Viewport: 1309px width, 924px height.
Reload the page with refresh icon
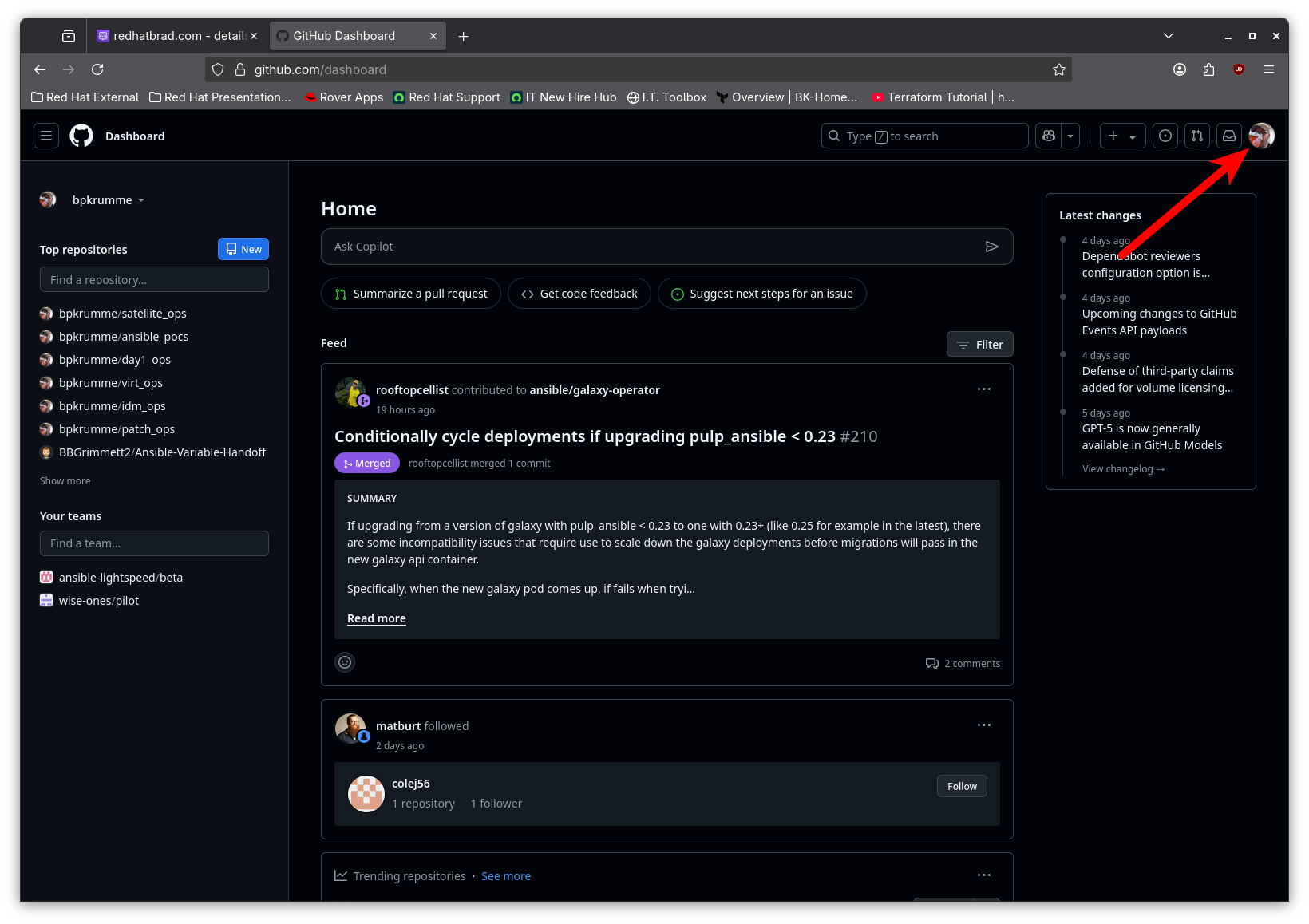[97, 69]
